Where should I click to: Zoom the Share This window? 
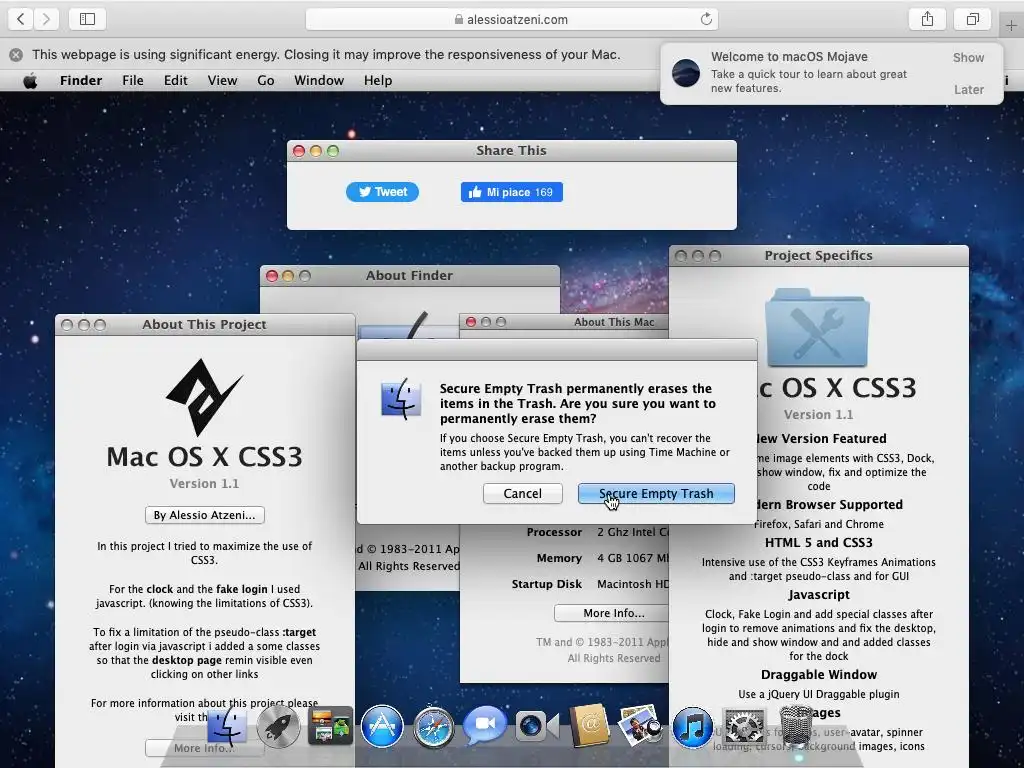333,151
